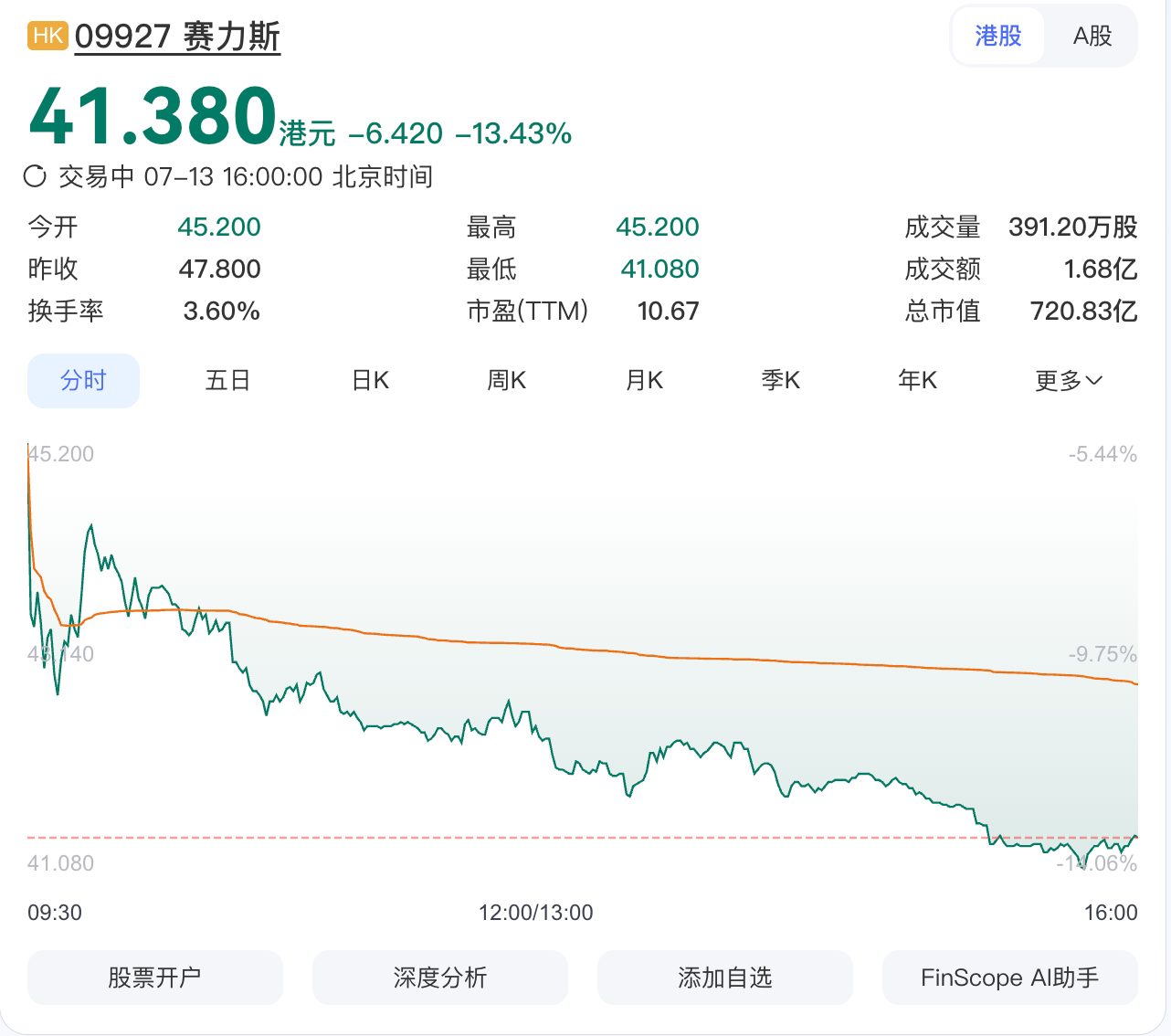Switch to the A股 market toggle

[x=1092, y=37]
